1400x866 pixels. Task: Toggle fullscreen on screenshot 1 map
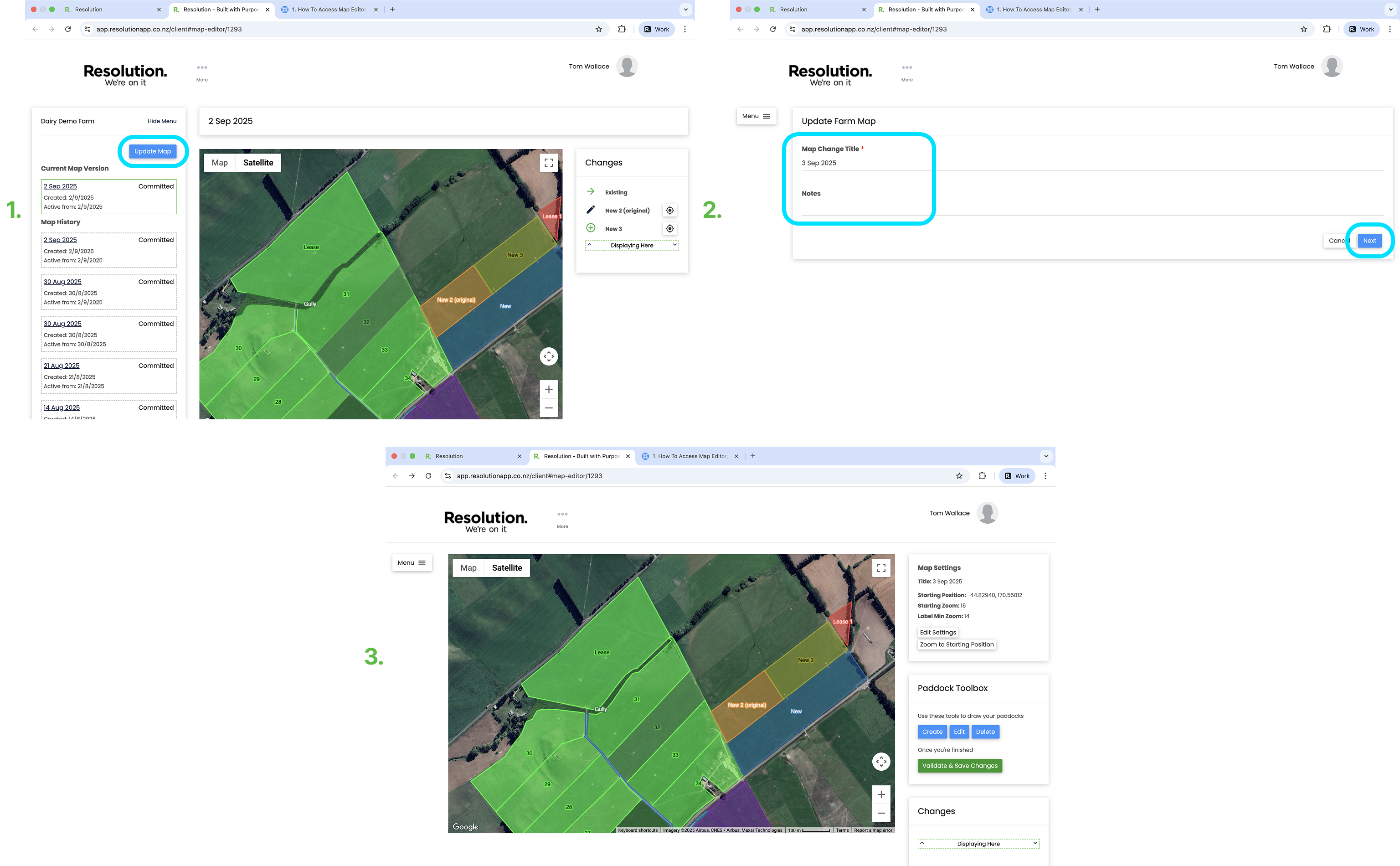click(549, 163)
